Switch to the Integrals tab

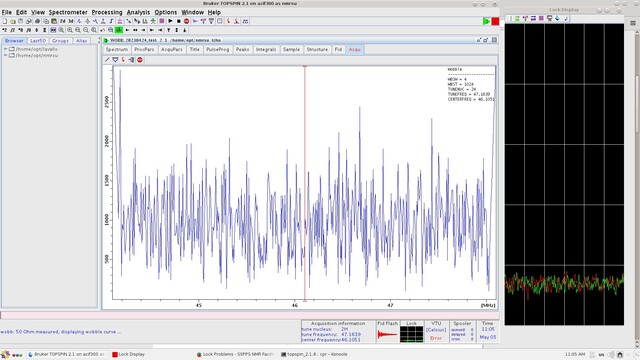pos(266,49)
